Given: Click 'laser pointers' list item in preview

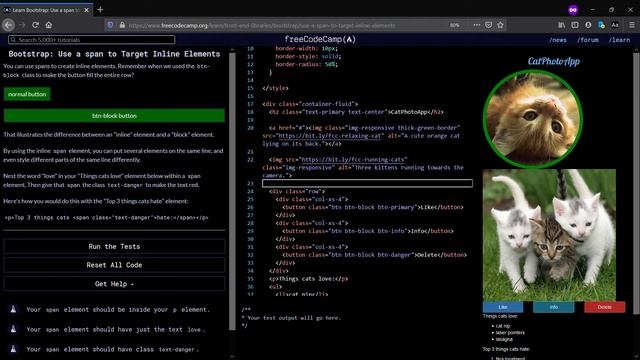Looking at the screenshot, I should pos(510,333).
